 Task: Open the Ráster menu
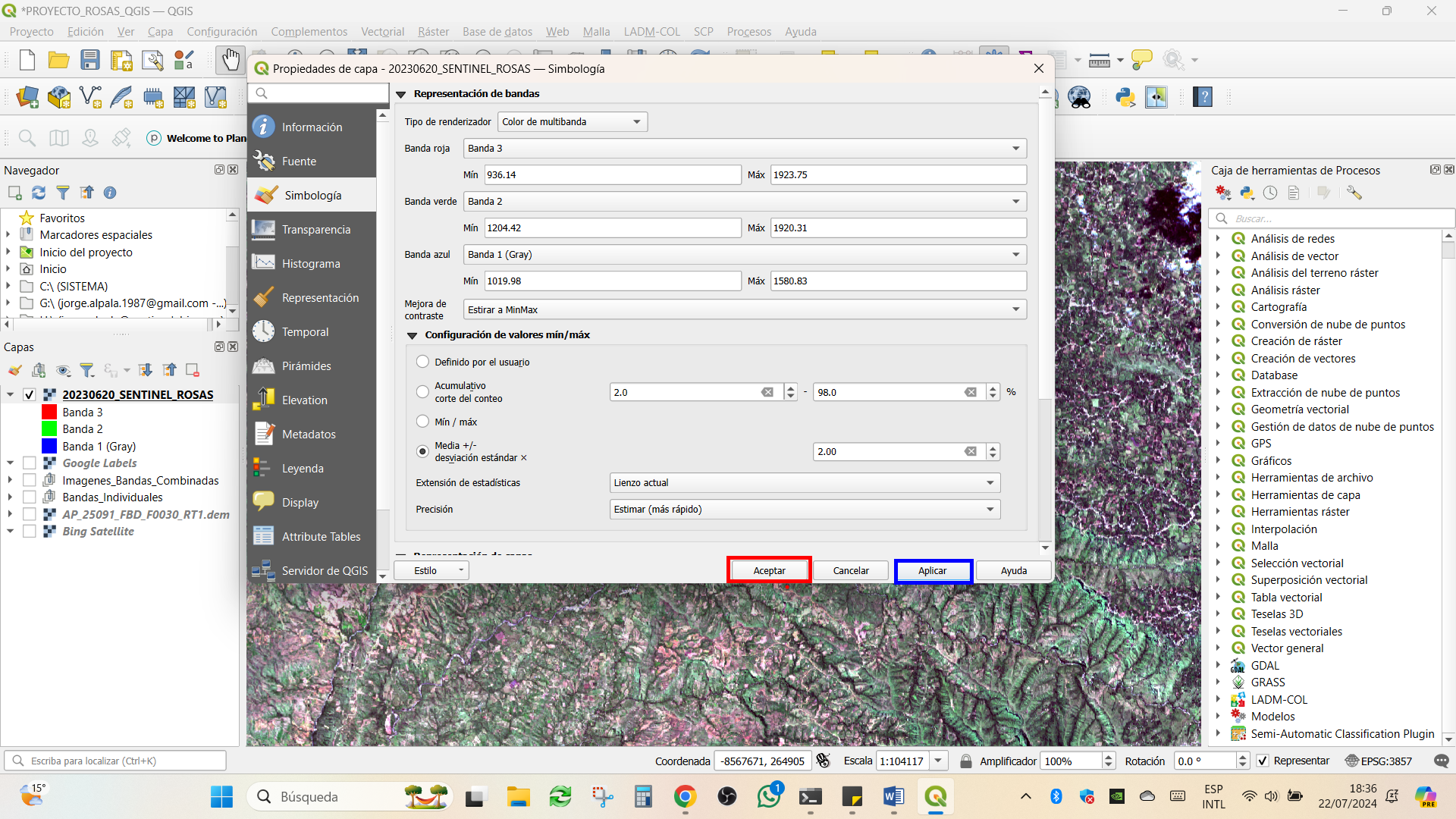coord(433,32)
